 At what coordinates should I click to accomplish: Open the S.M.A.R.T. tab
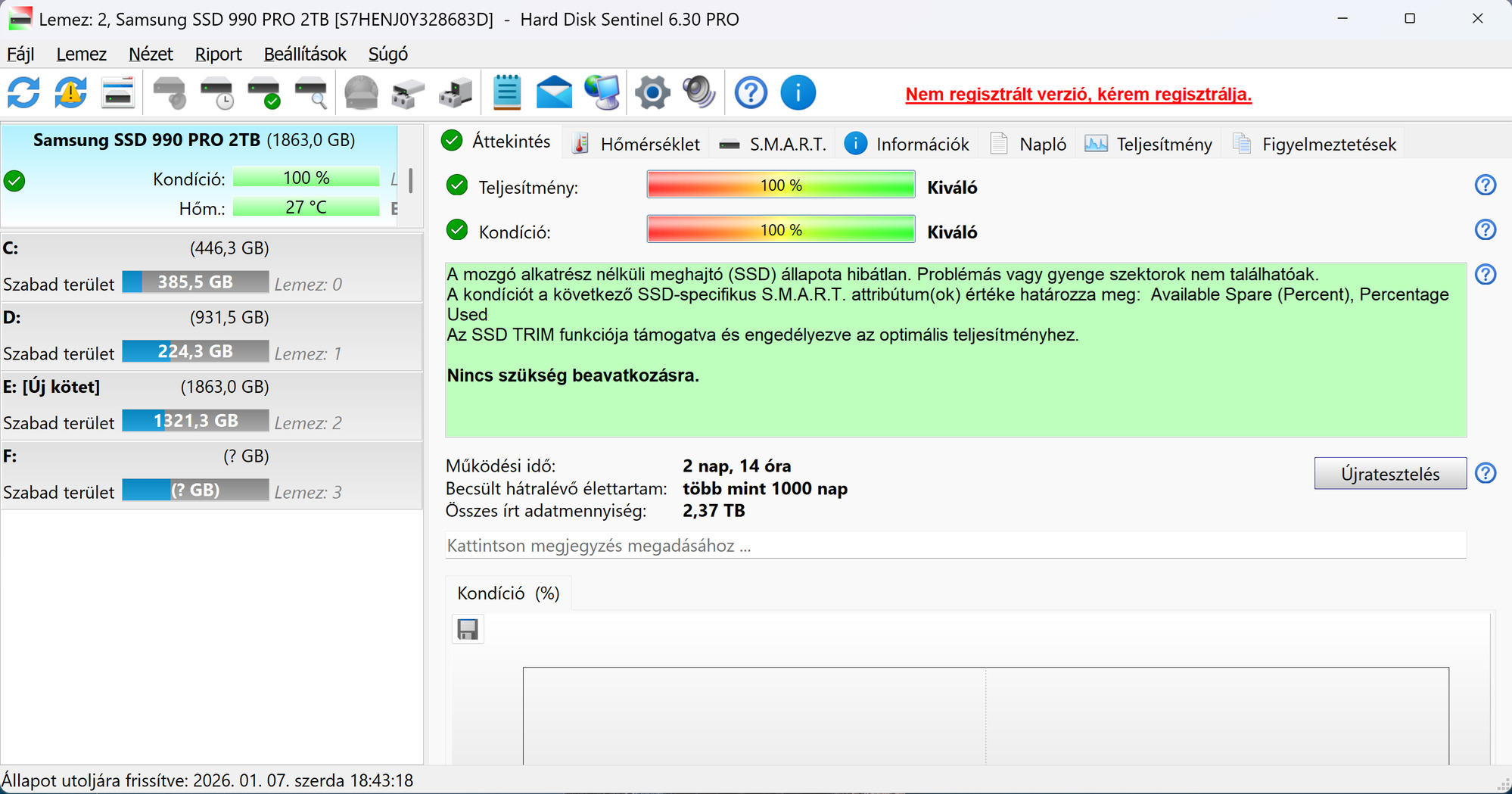[772, 144]
